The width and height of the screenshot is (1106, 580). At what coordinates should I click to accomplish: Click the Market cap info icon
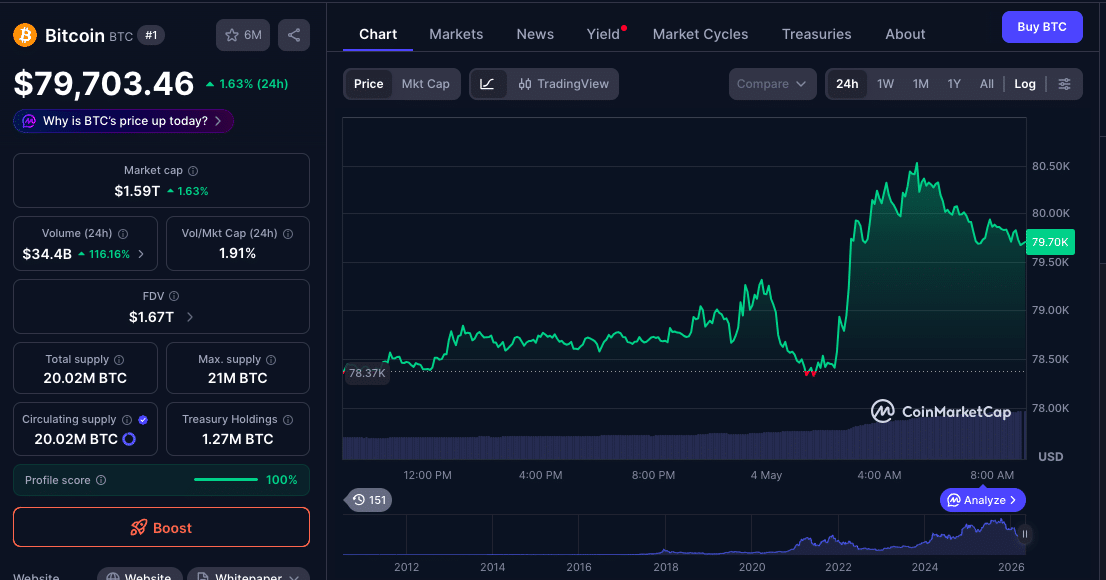tap(193, 171)
